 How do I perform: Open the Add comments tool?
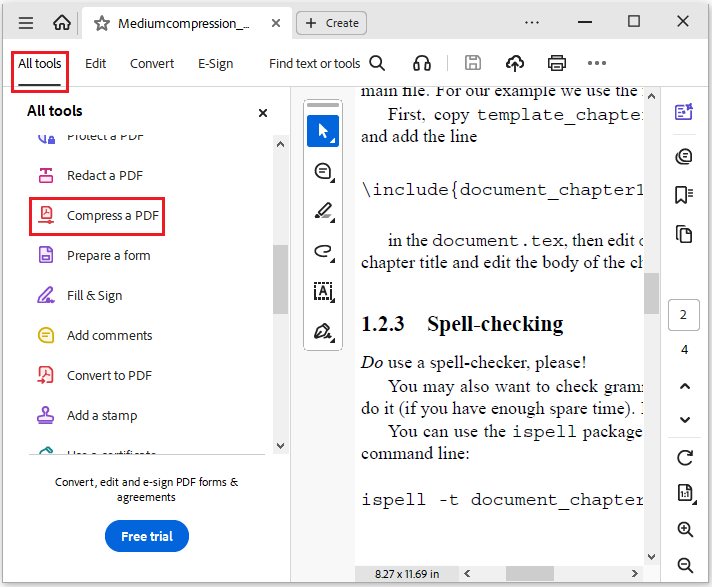coord(94,335)
